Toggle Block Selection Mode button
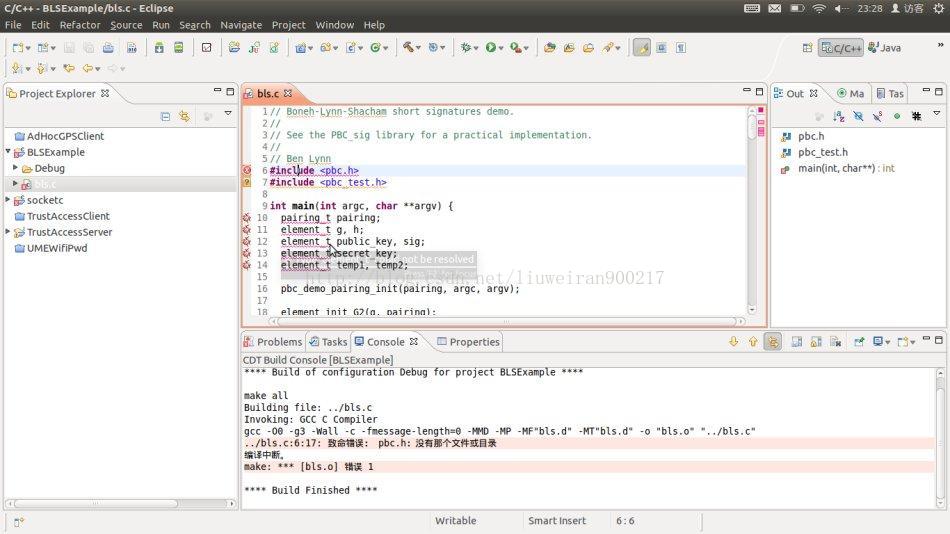Image resolution: width=950 pixels, height=534 pixels. coord(662,48)
